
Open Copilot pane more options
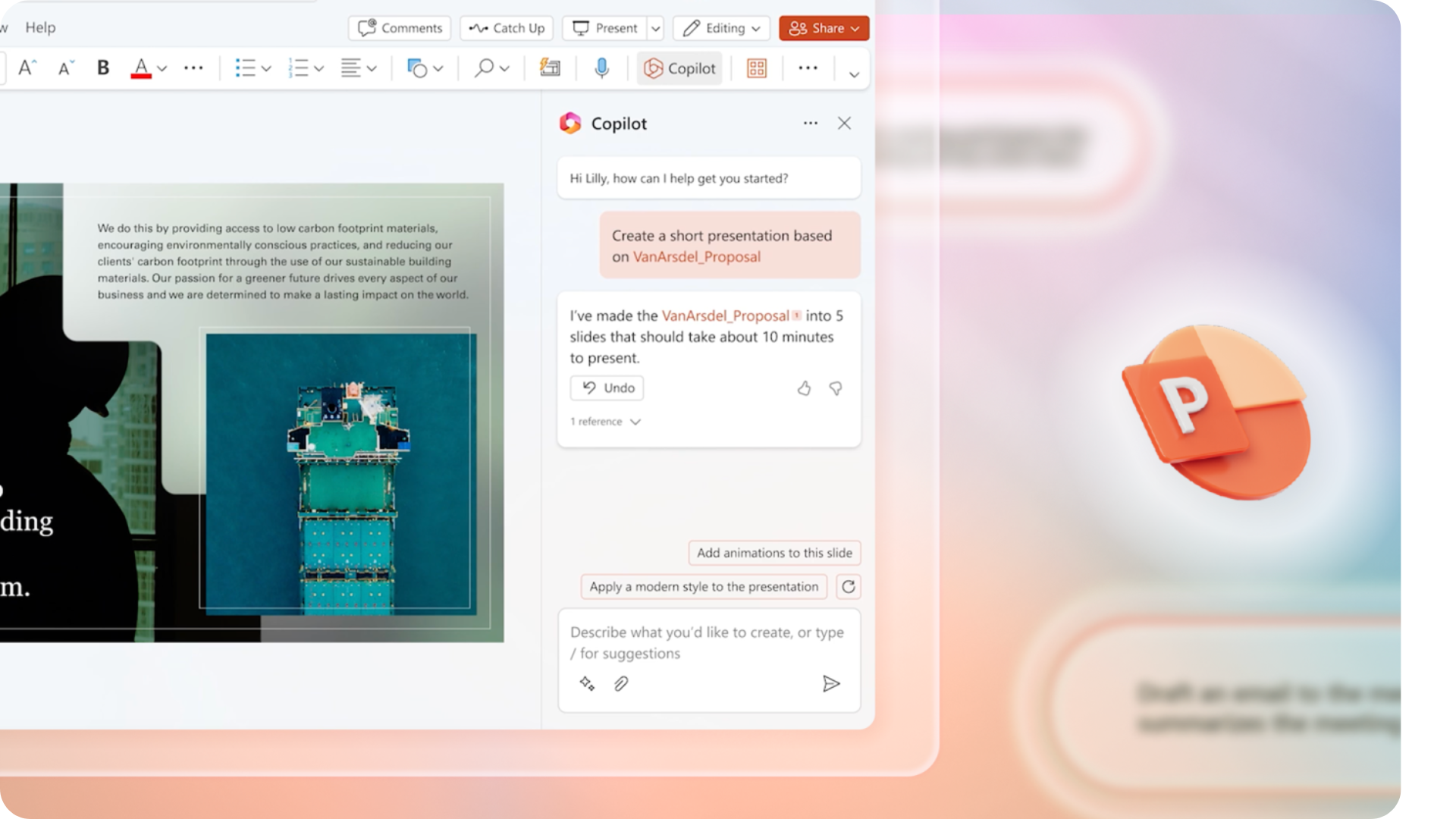811,123
